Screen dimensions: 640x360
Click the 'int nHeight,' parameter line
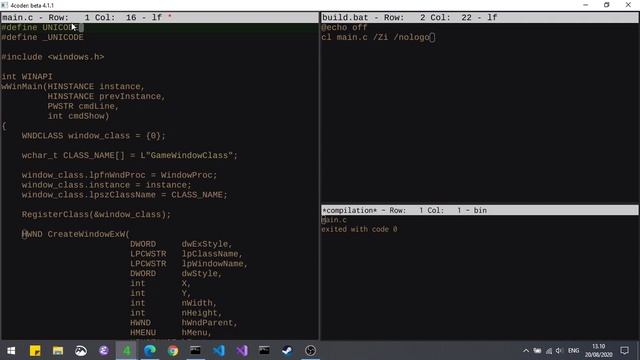pyautogui.click(x=176, y=313)
